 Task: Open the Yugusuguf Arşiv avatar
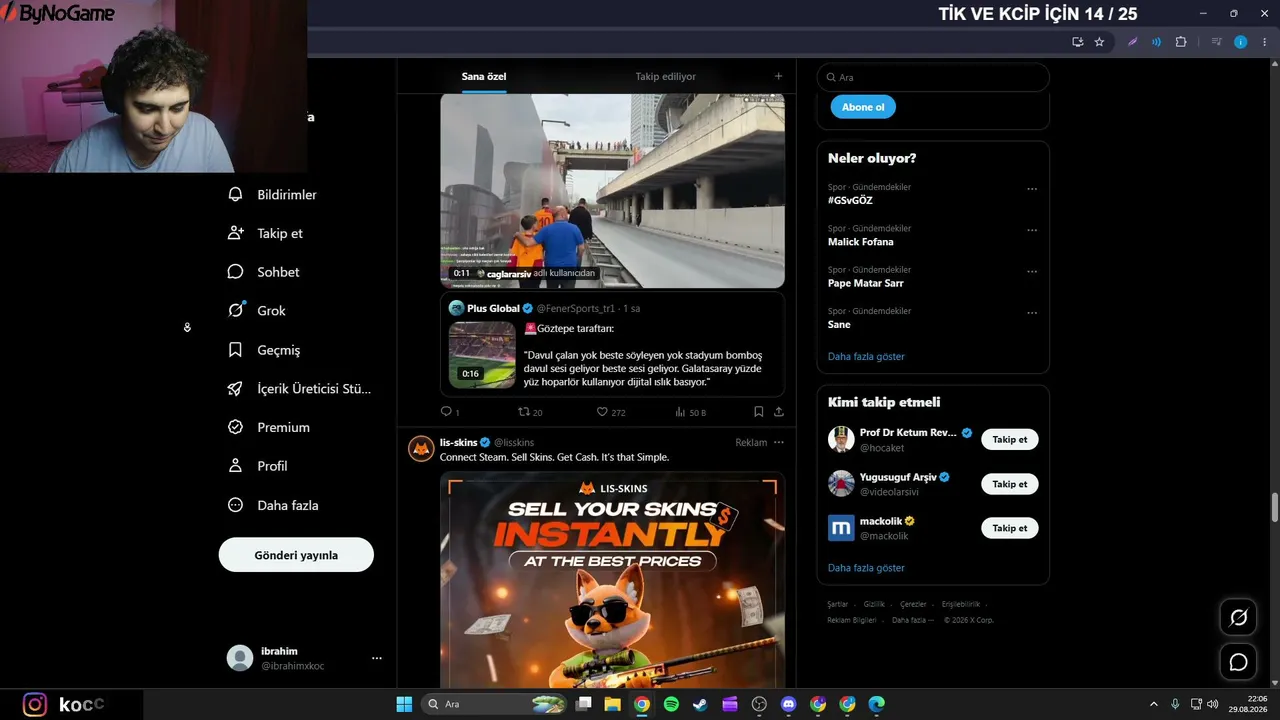click(x=841, y=484)
